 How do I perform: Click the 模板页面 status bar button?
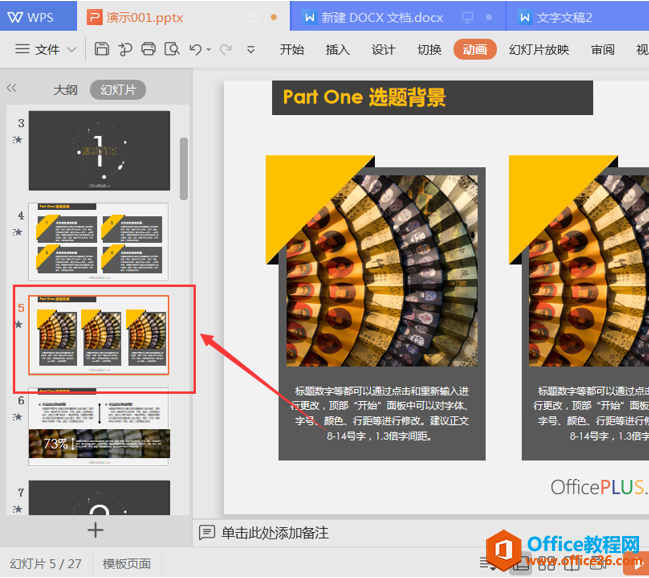(127, 564)
